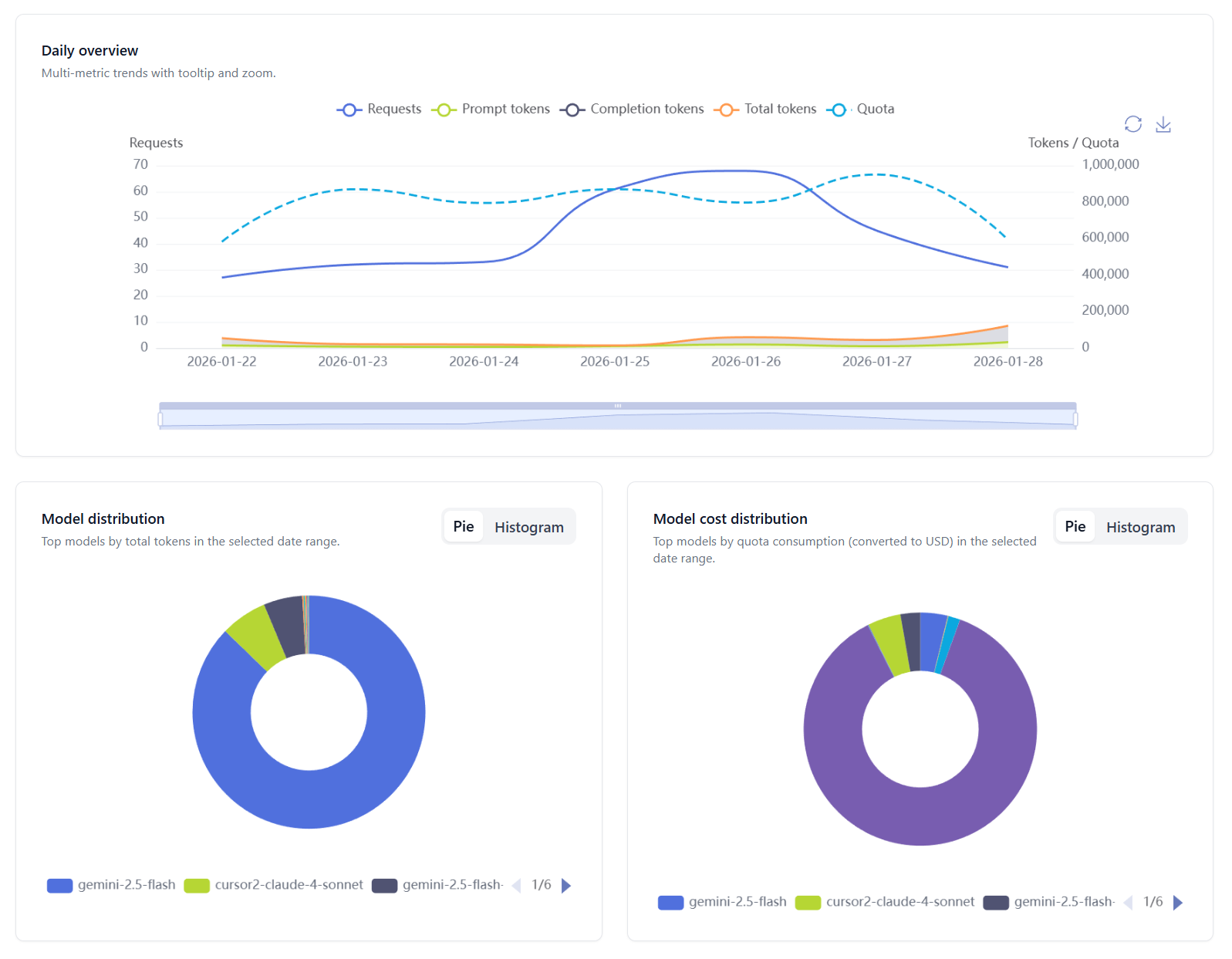Toggle dark gemini-2.5-flash- entry in Model cost legend

[1049, 902]
